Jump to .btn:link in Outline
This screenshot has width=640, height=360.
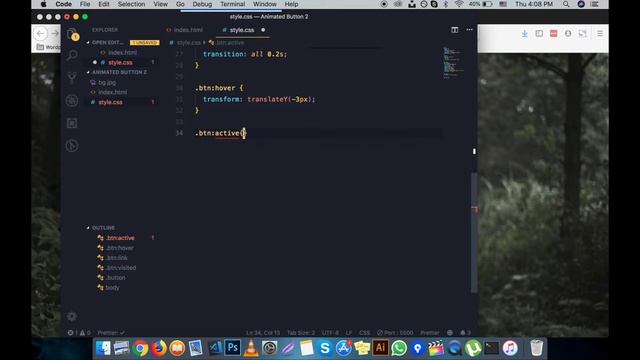click(x=117, y=258)
